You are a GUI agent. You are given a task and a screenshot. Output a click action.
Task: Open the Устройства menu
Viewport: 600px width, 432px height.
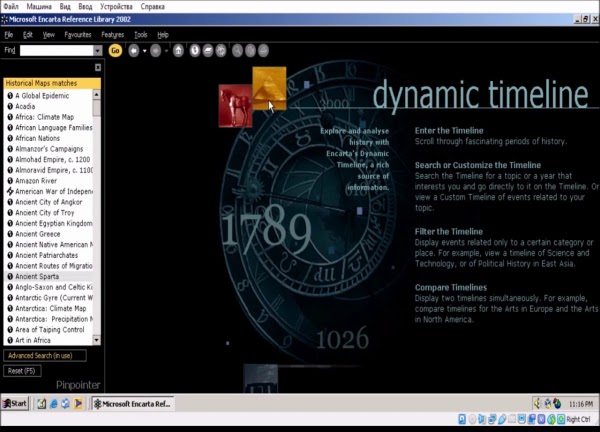click(116, 7)
